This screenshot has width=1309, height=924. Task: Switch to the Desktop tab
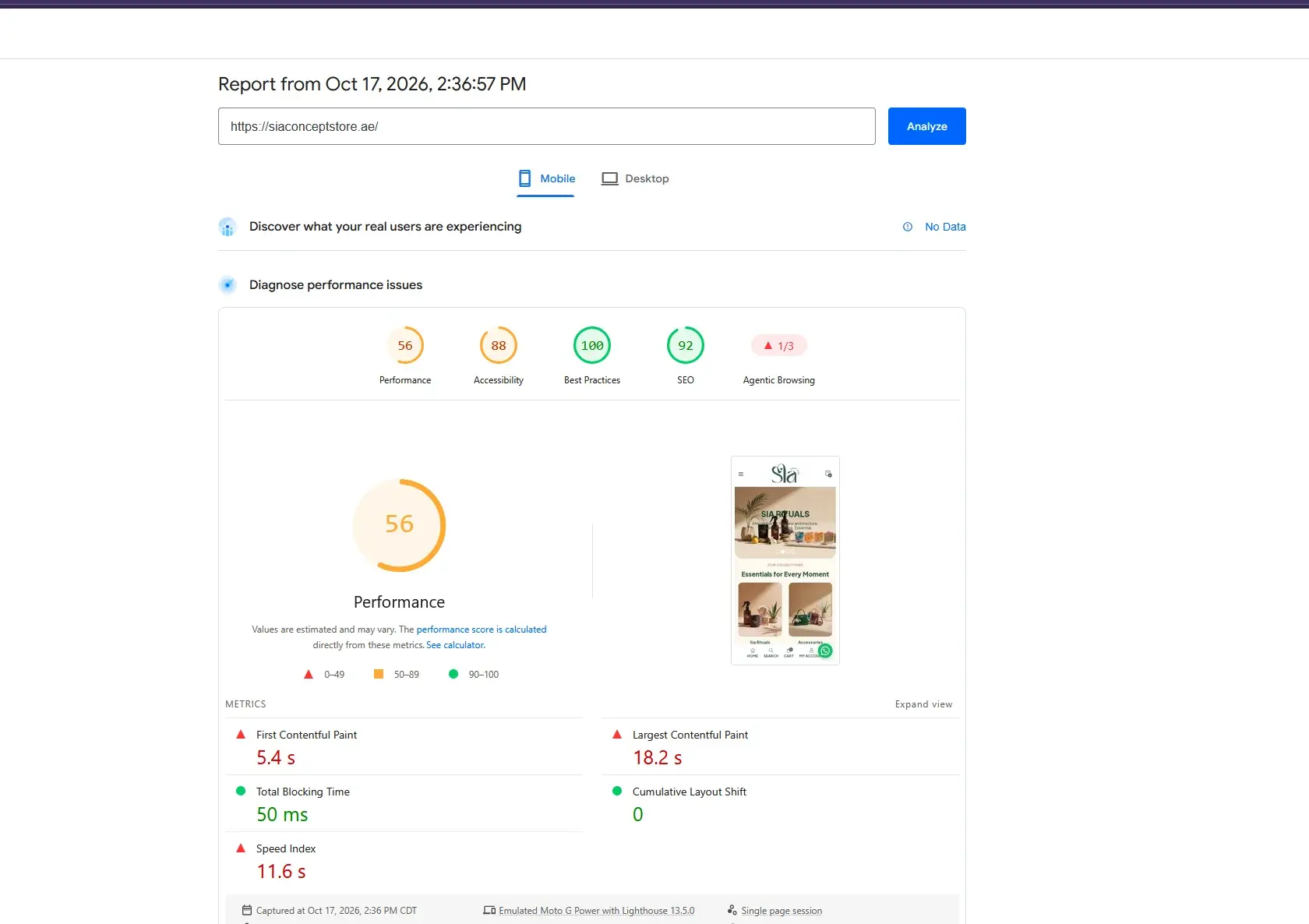635,178
